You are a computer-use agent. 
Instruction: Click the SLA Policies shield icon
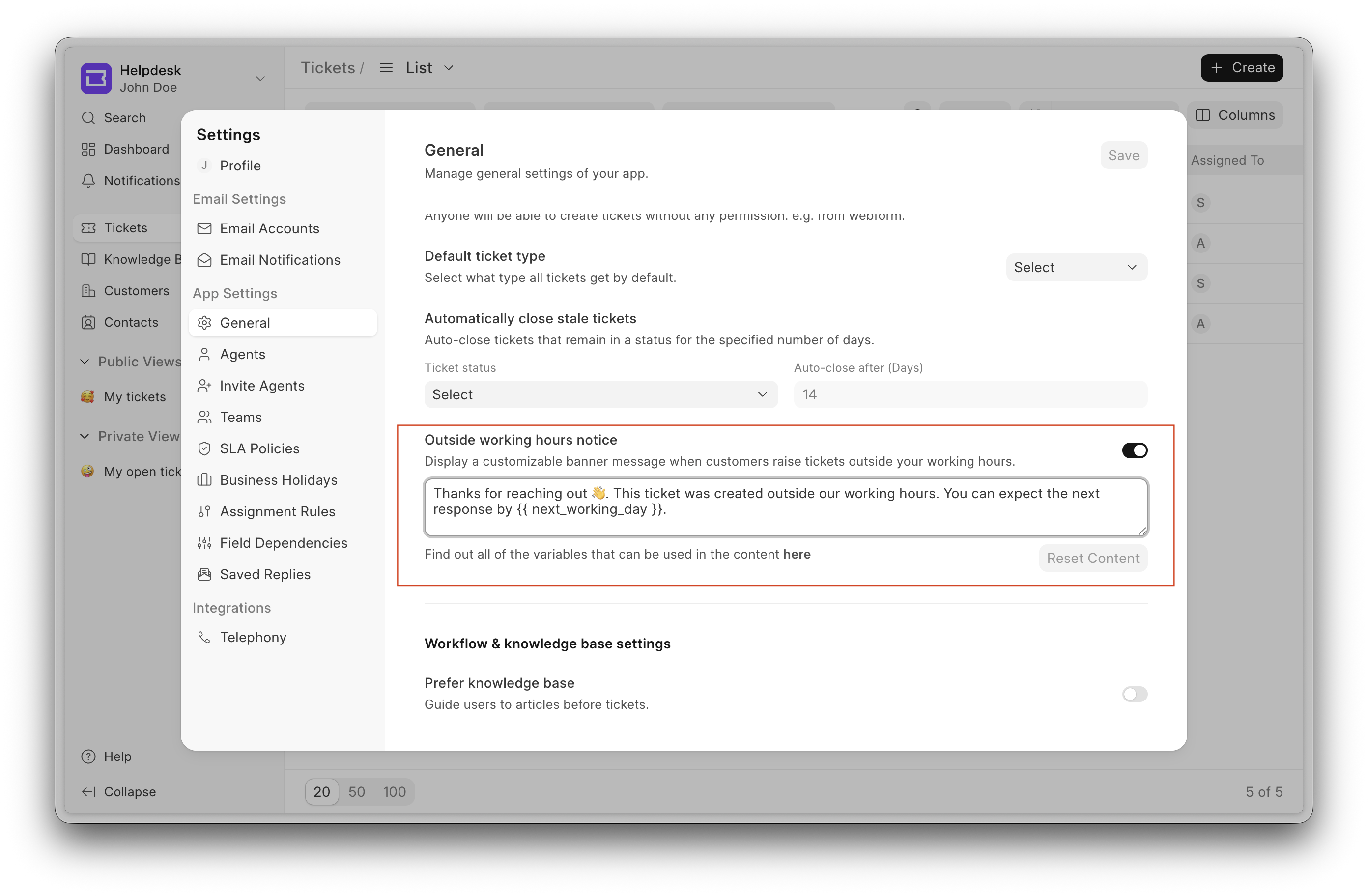point(204,449)
